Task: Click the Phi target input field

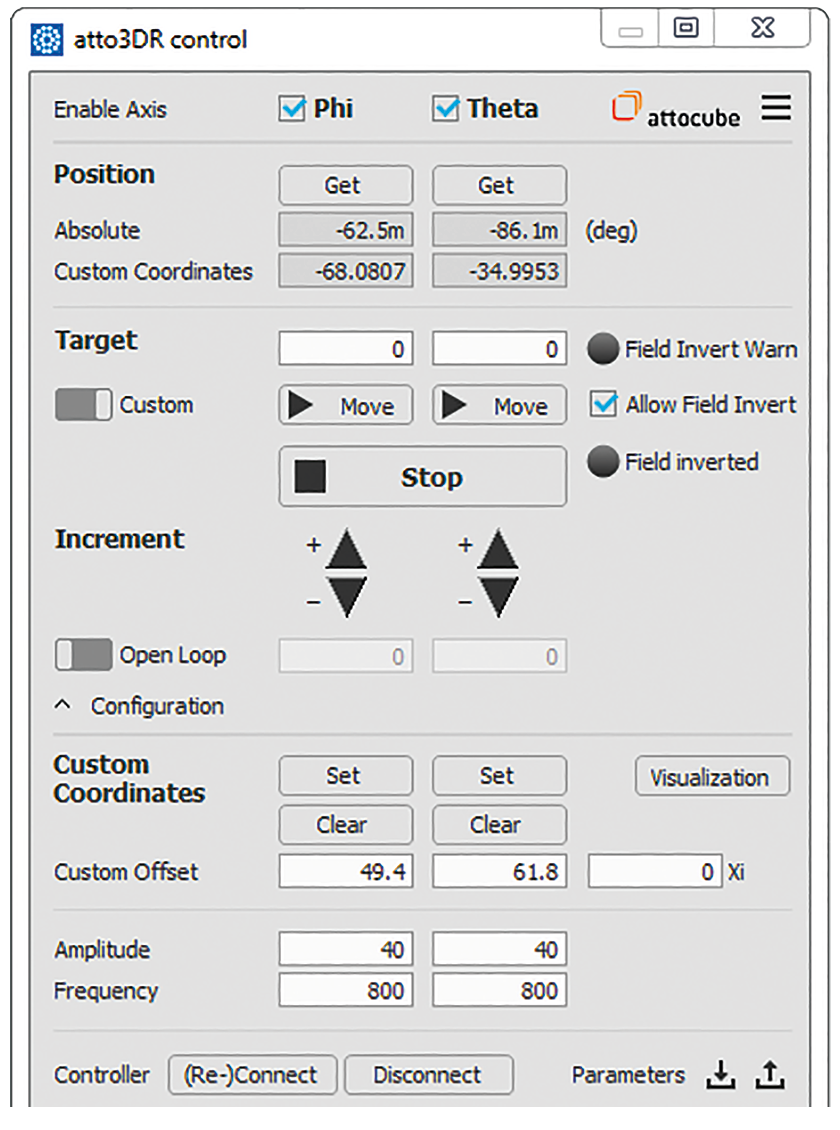Action: (x=345, y=348)
